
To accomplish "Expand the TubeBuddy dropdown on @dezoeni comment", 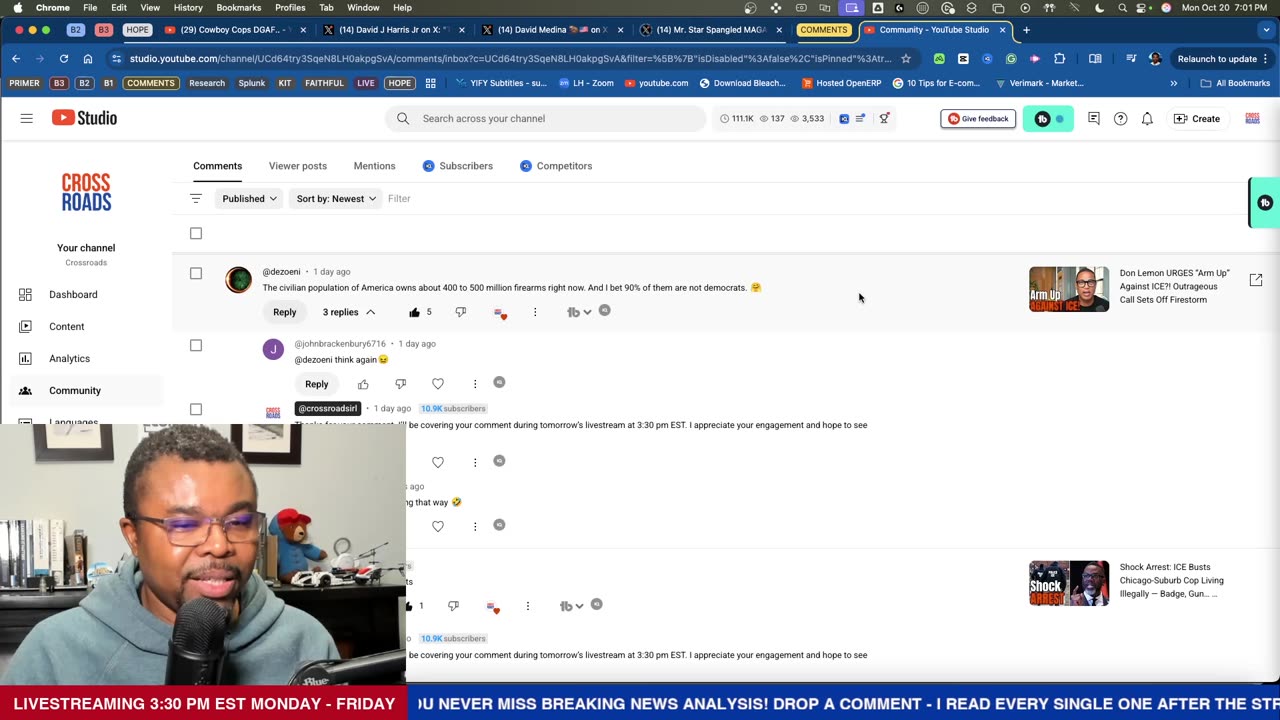I will click(579, 312).
